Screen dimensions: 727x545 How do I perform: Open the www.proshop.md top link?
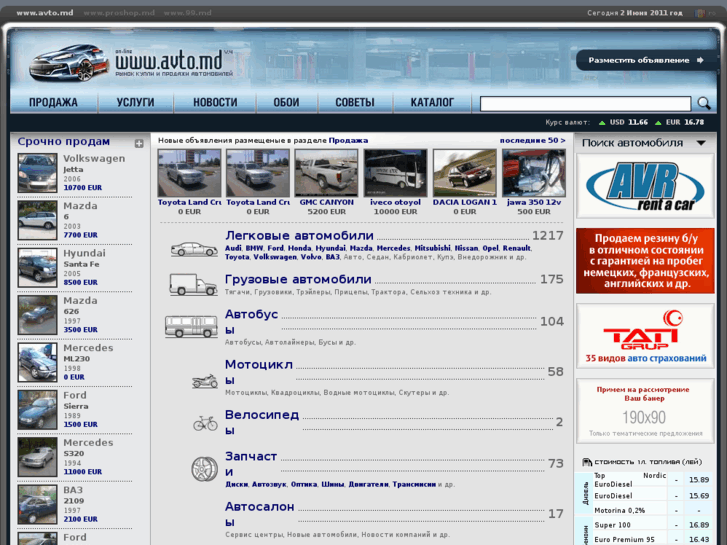(119, 13)
